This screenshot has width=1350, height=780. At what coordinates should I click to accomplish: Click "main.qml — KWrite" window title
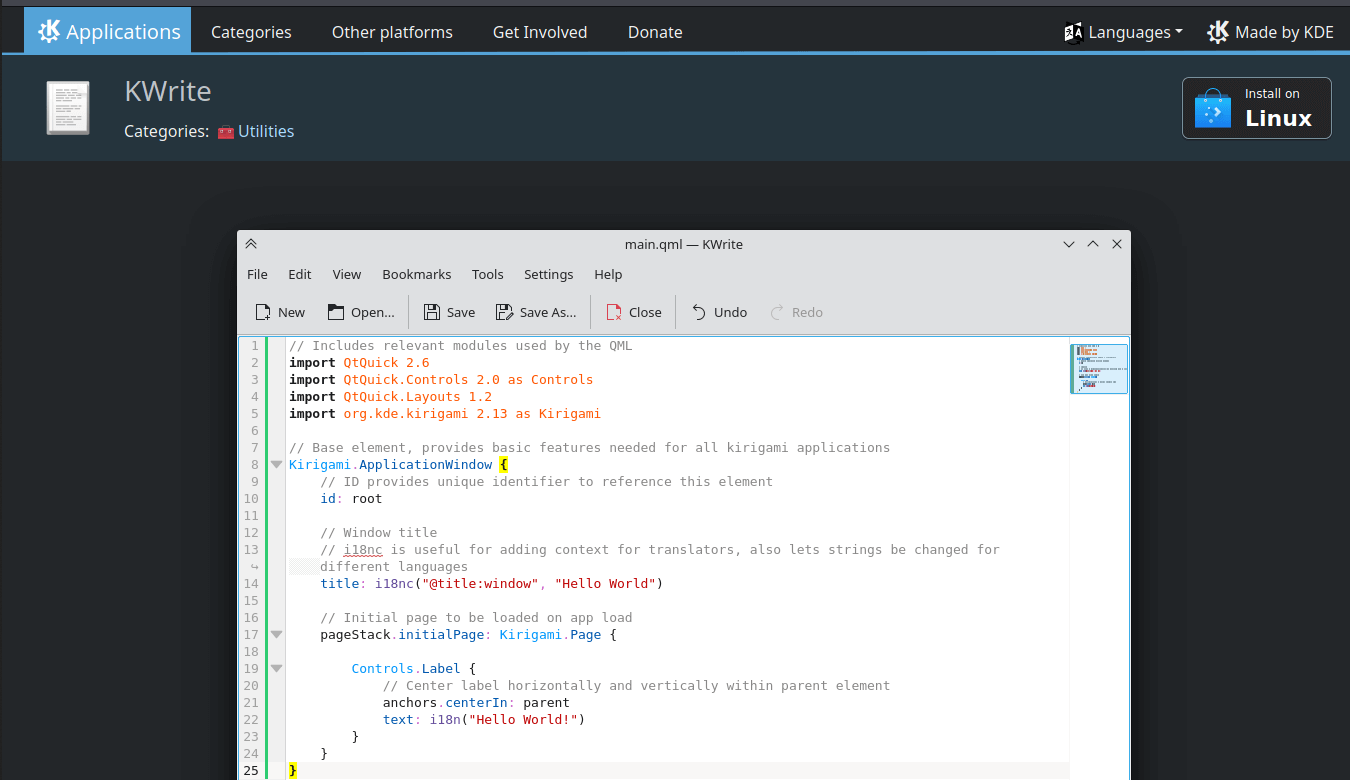pyautogui.click(x=684, y=244)
